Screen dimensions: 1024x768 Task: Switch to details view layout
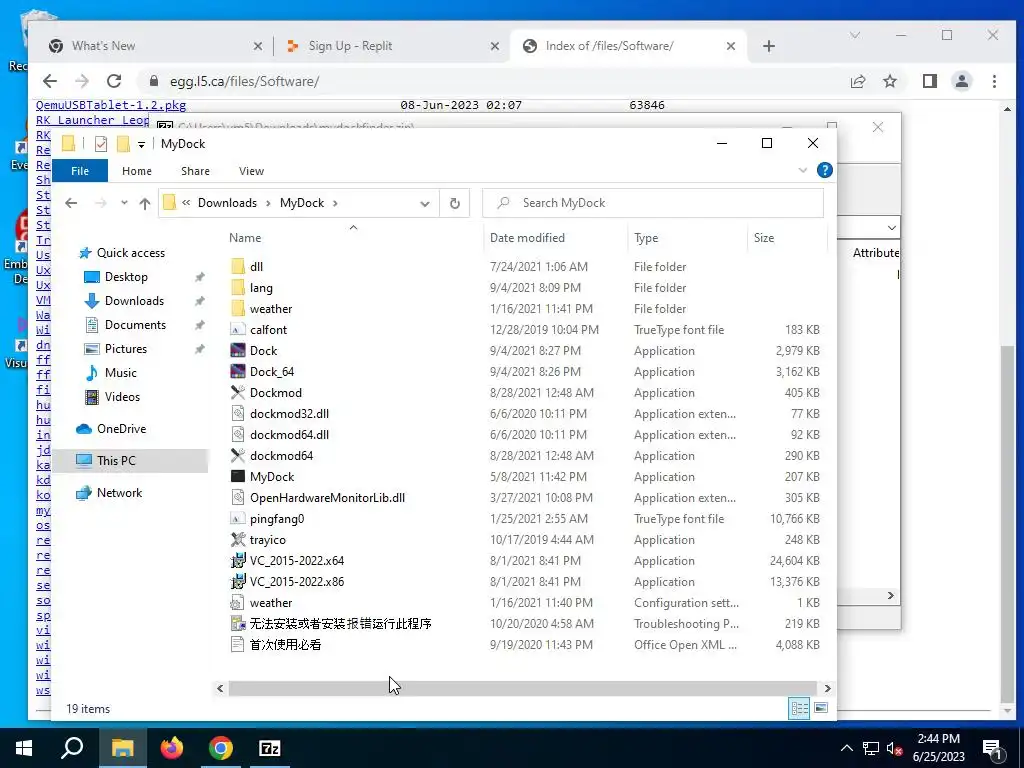click(x=799, y=708)
